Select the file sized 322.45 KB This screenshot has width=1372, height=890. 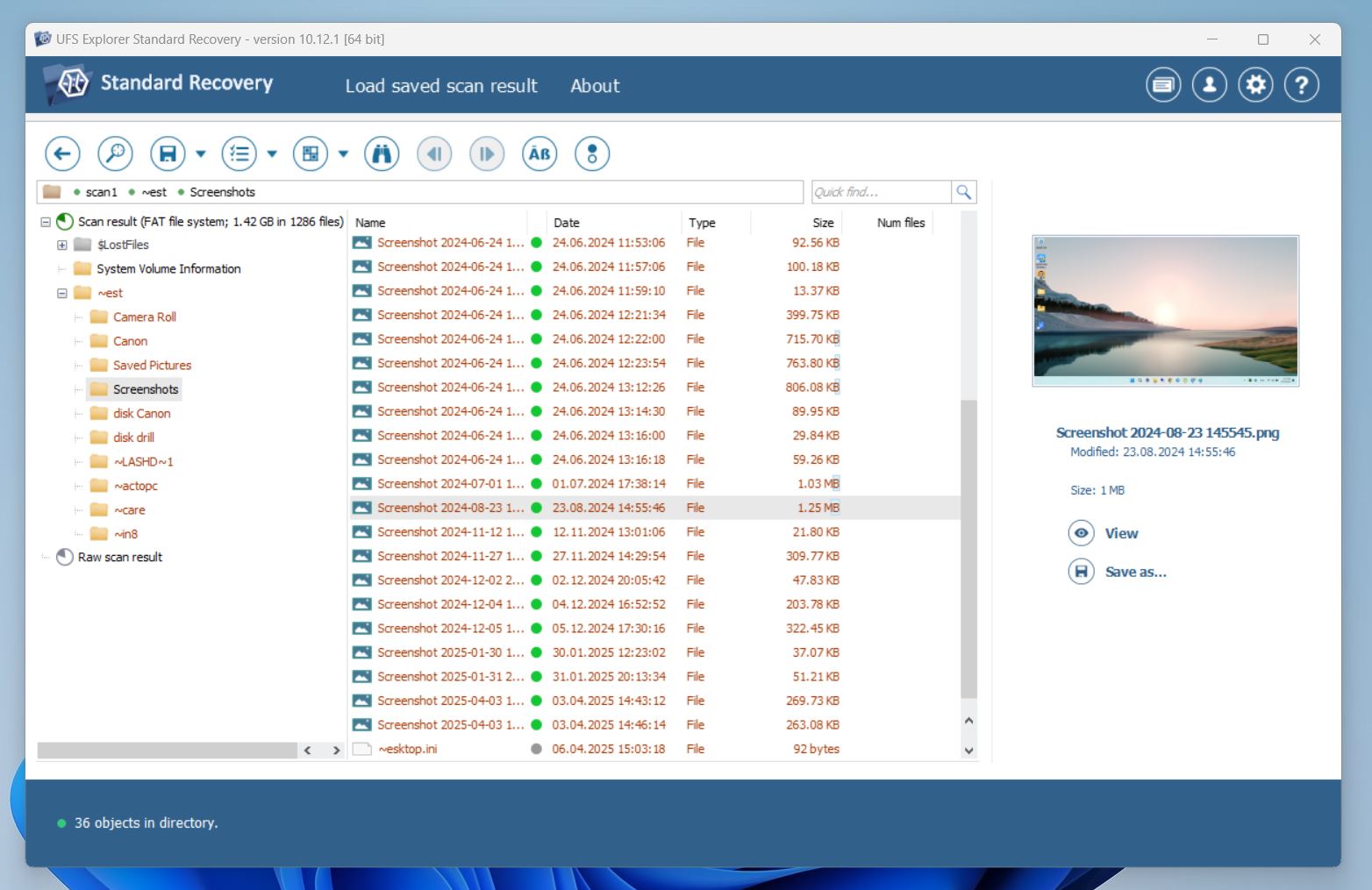click(x=654, y=629)
